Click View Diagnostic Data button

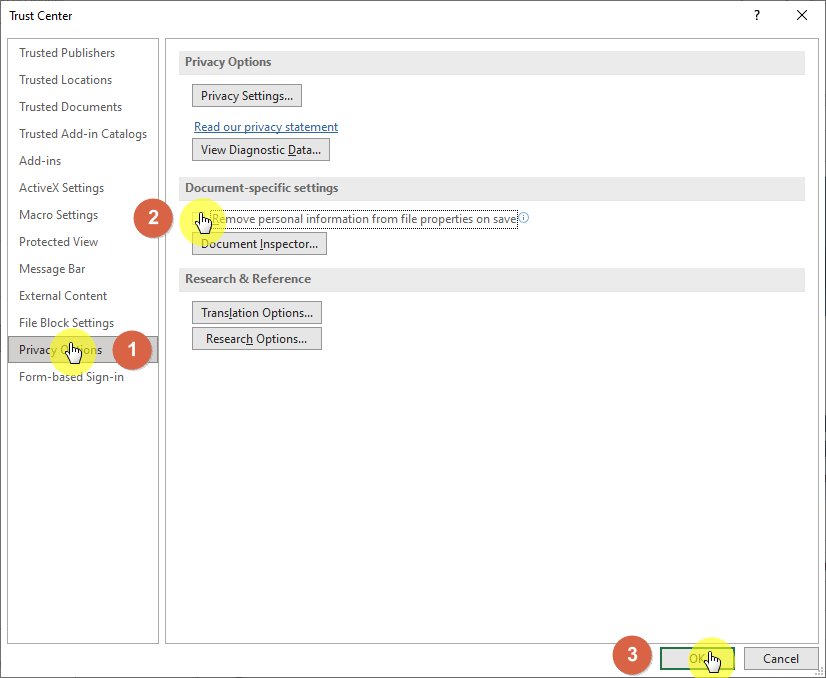point(261,150)
